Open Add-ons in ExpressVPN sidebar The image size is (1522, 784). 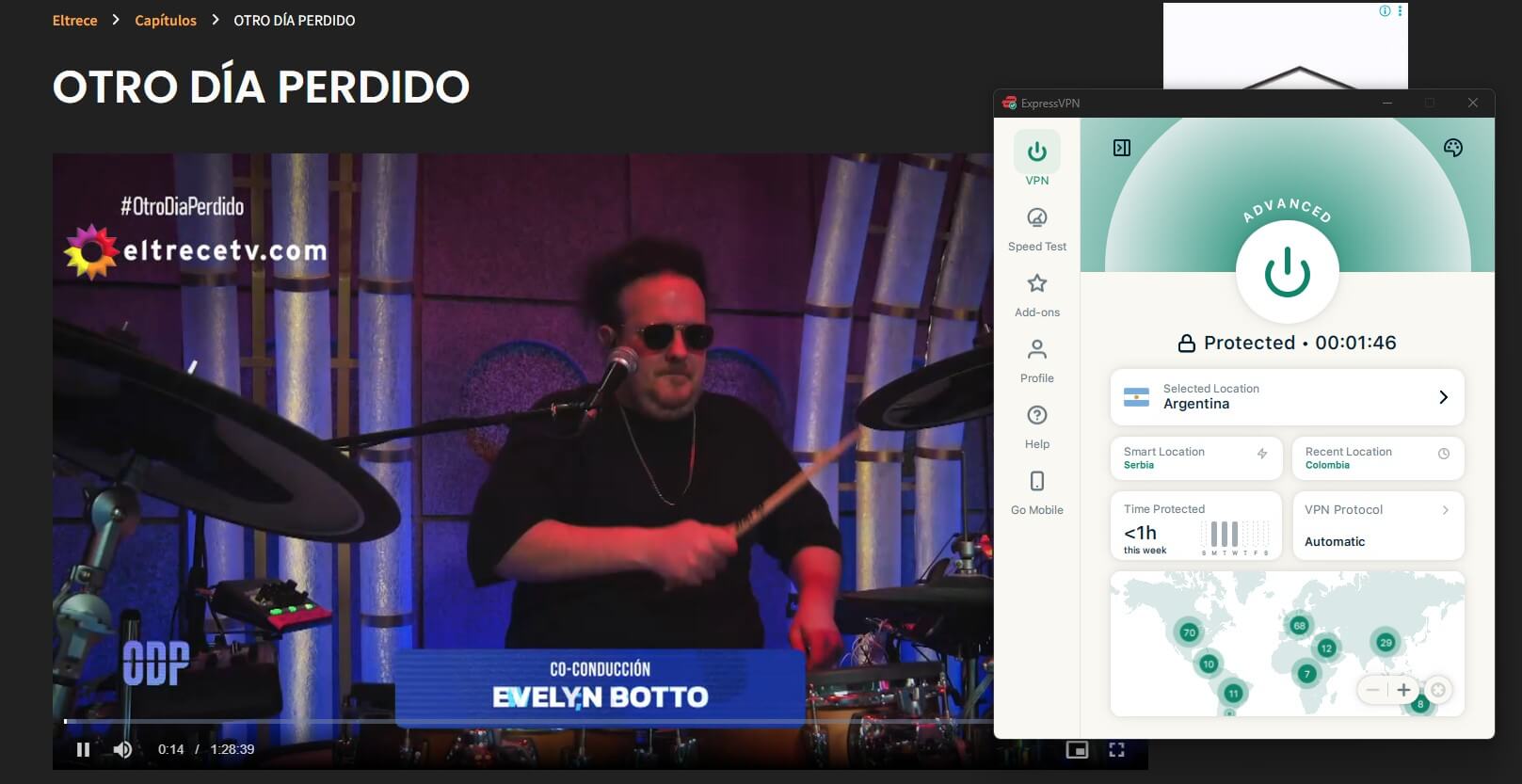(x=1037, y=296)
